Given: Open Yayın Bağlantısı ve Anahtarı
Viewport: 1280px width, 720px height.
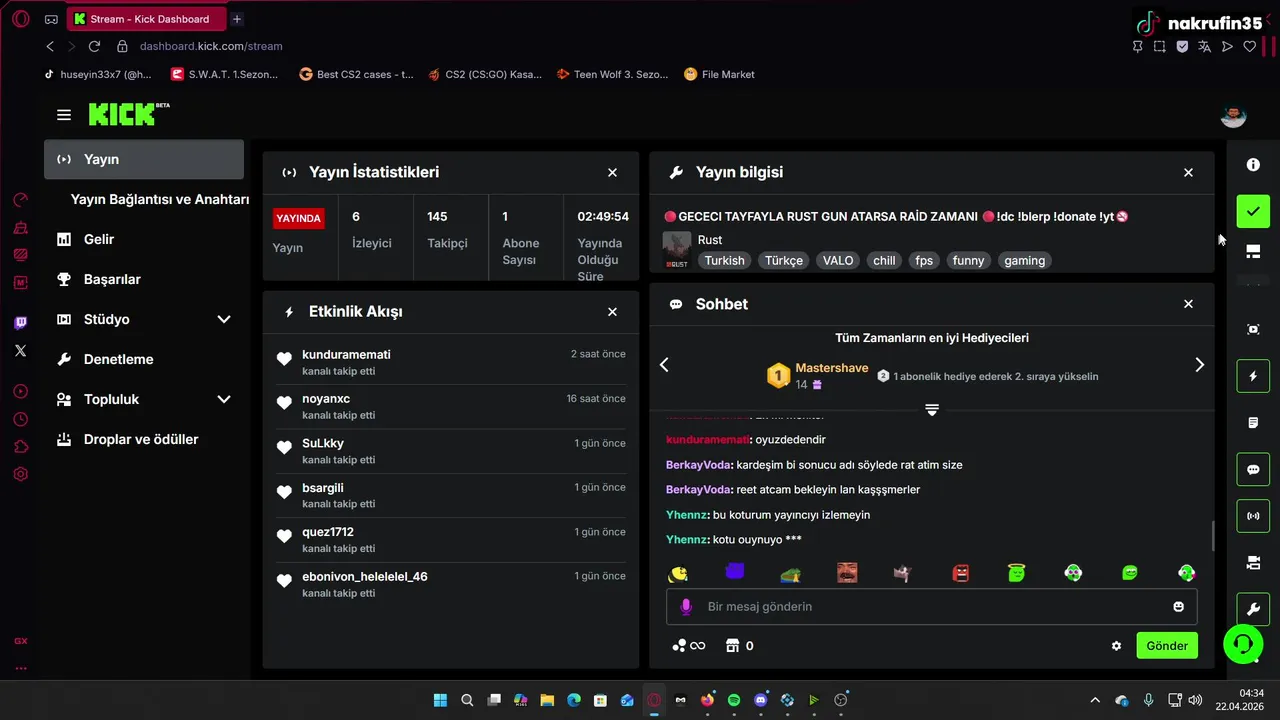Looking at the screenshot, I should (x=160, y=199).
